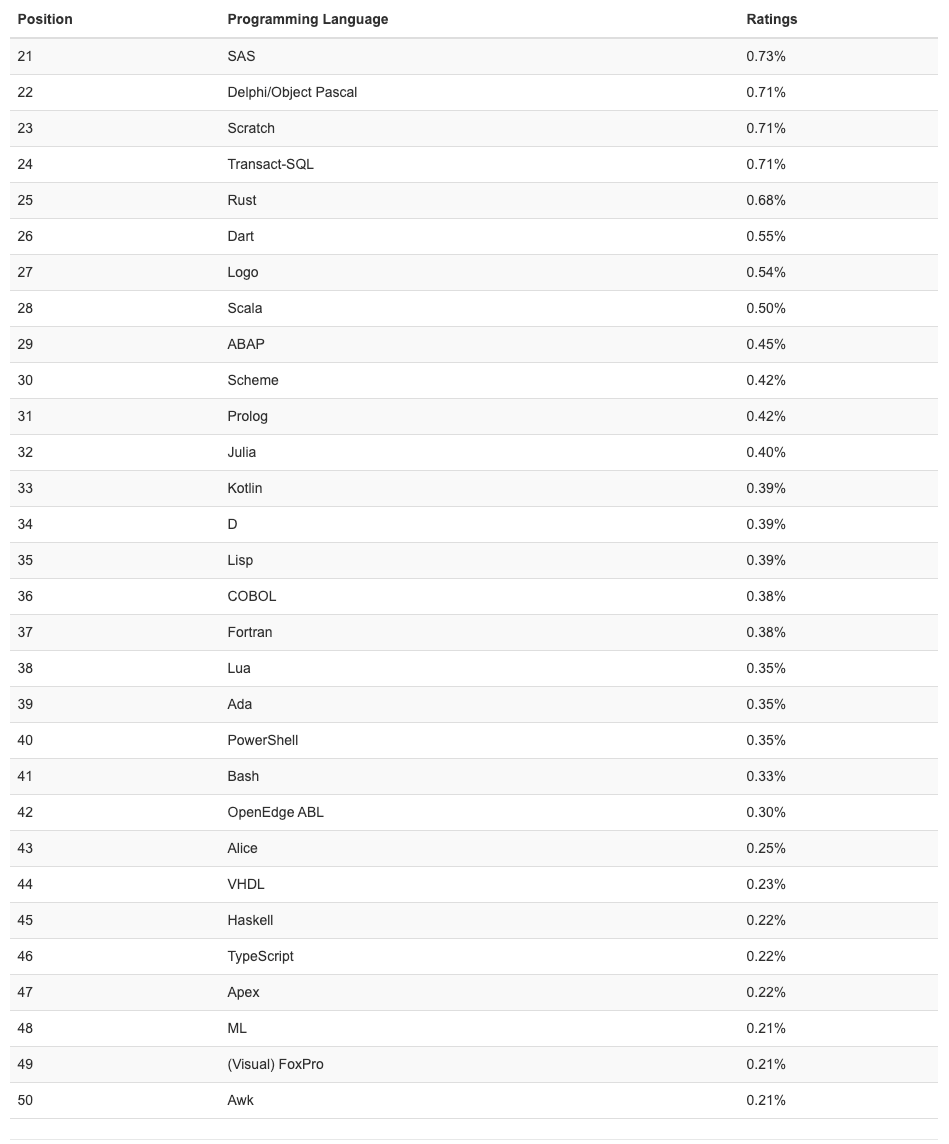Select the Rust row name
This screenshot has width=949, height=1144.
(x=241, y=200)
